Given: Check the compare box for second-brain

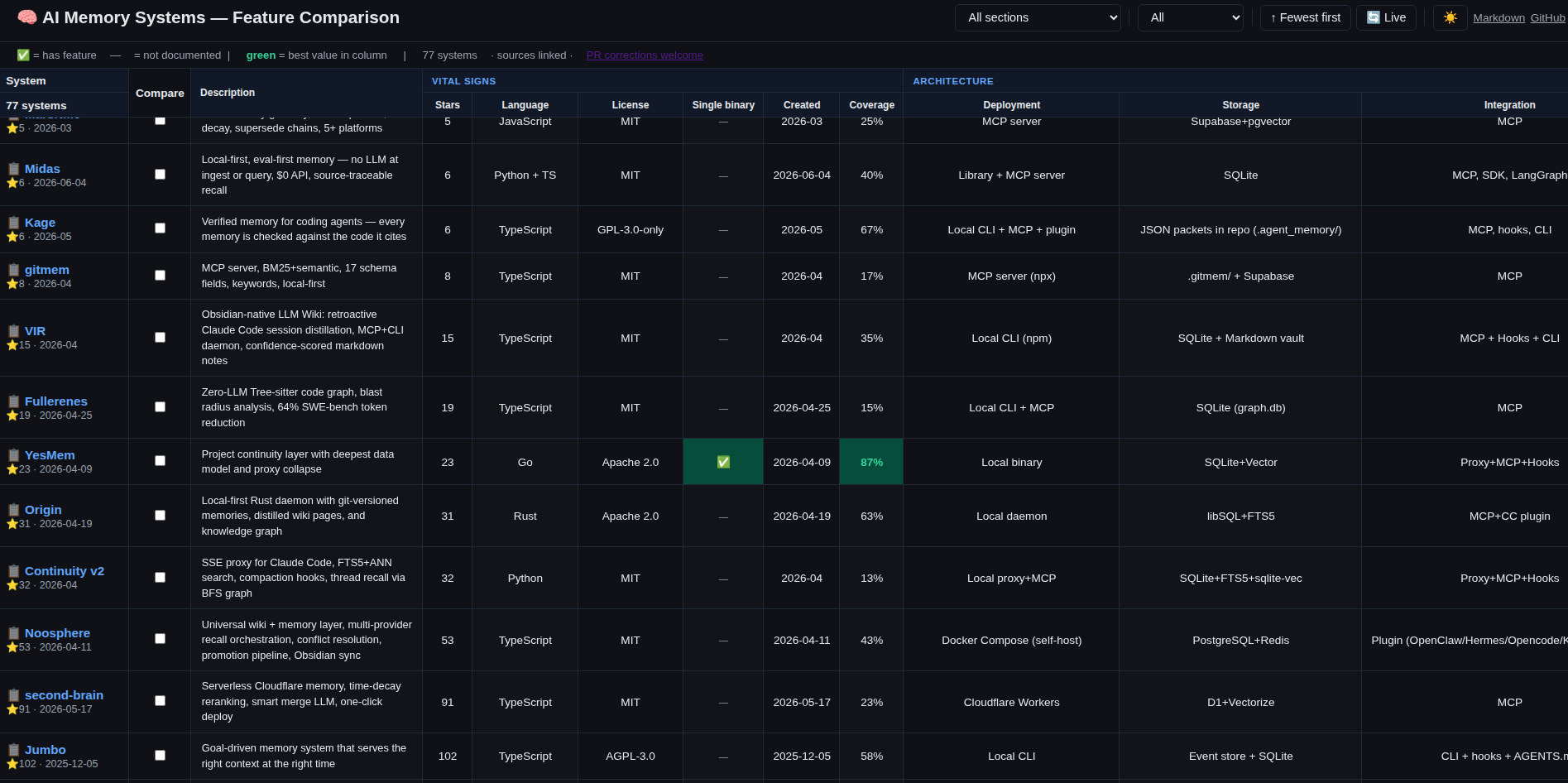Looking at the screenshot, I should (x=160, y=701).
